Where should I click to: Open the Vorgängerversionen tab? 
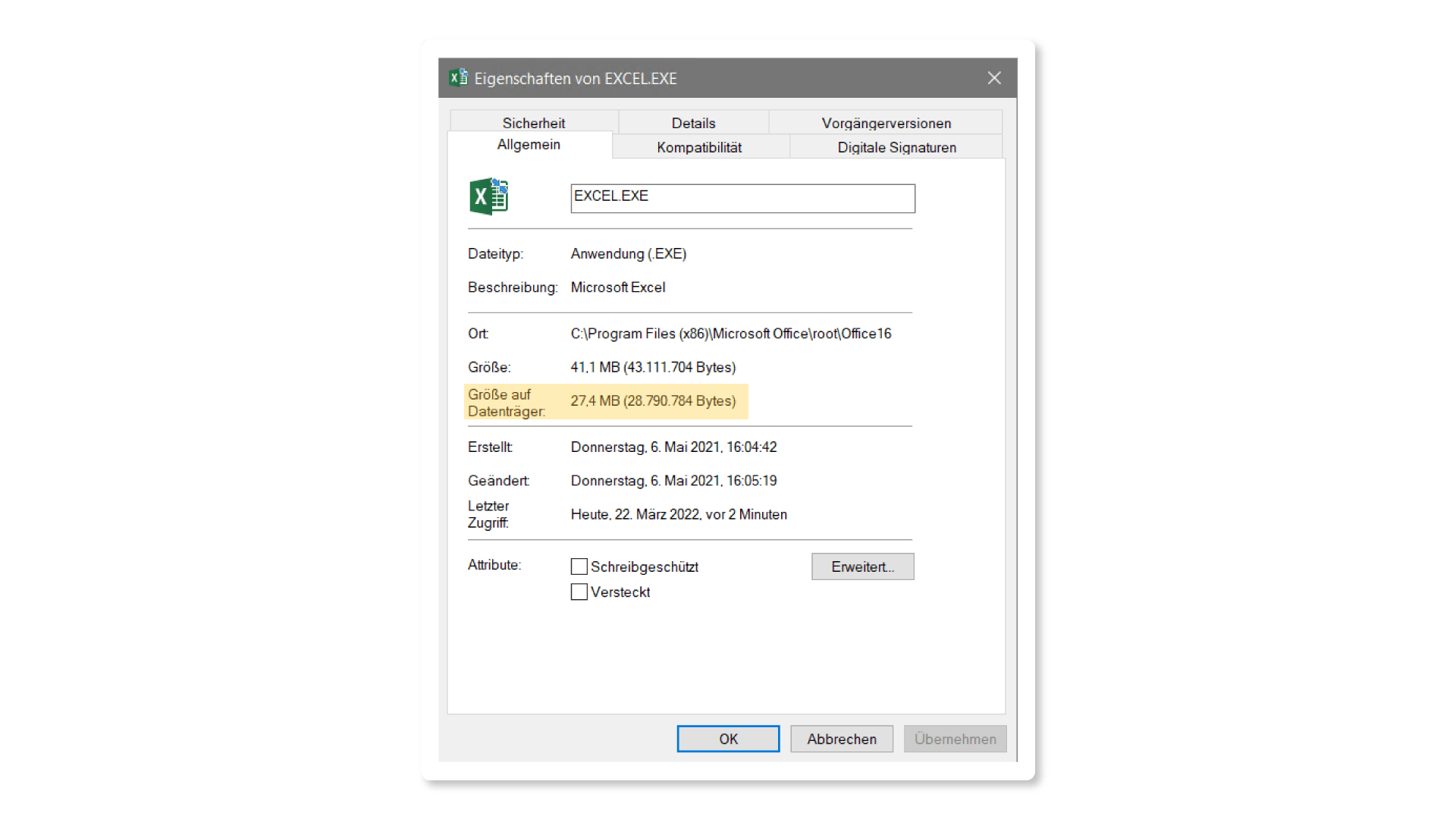(886, 123)
